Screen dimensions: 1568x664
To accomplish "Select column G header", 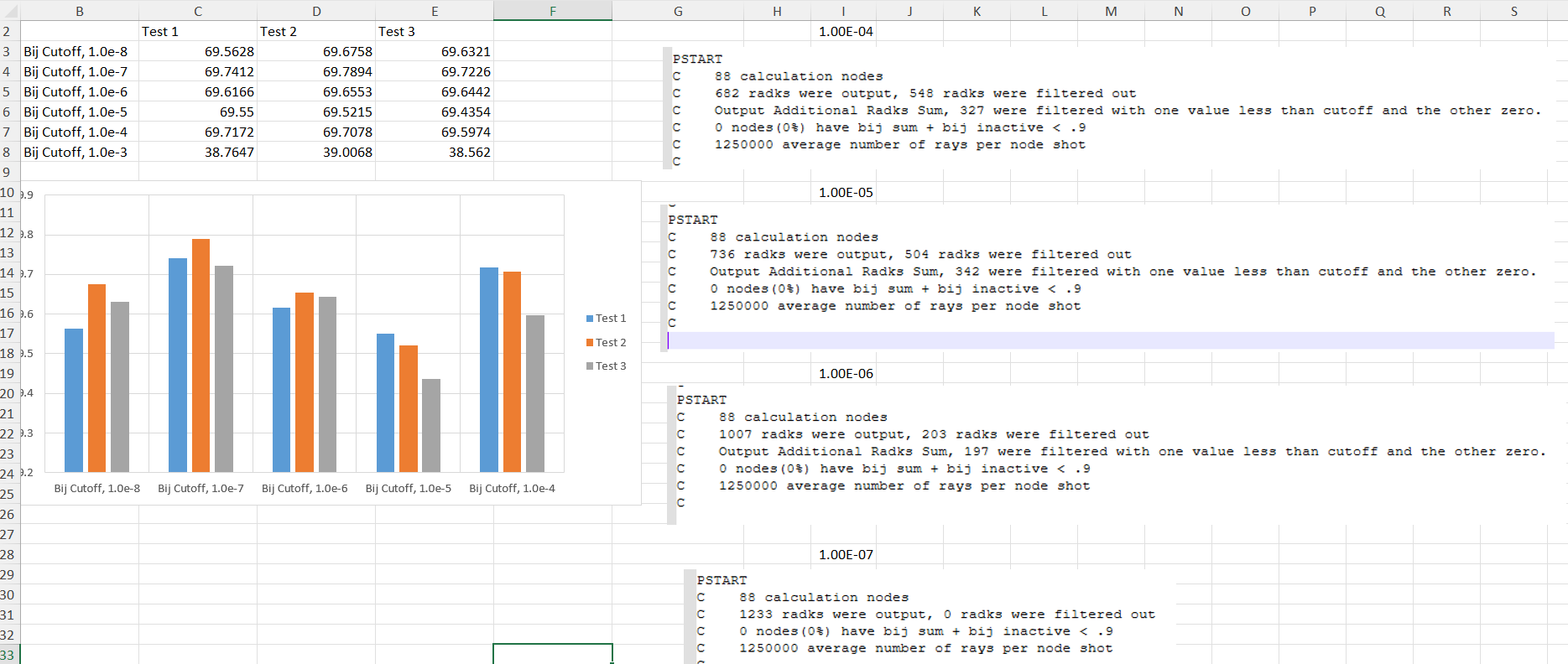I will click(x=678, y=11).
